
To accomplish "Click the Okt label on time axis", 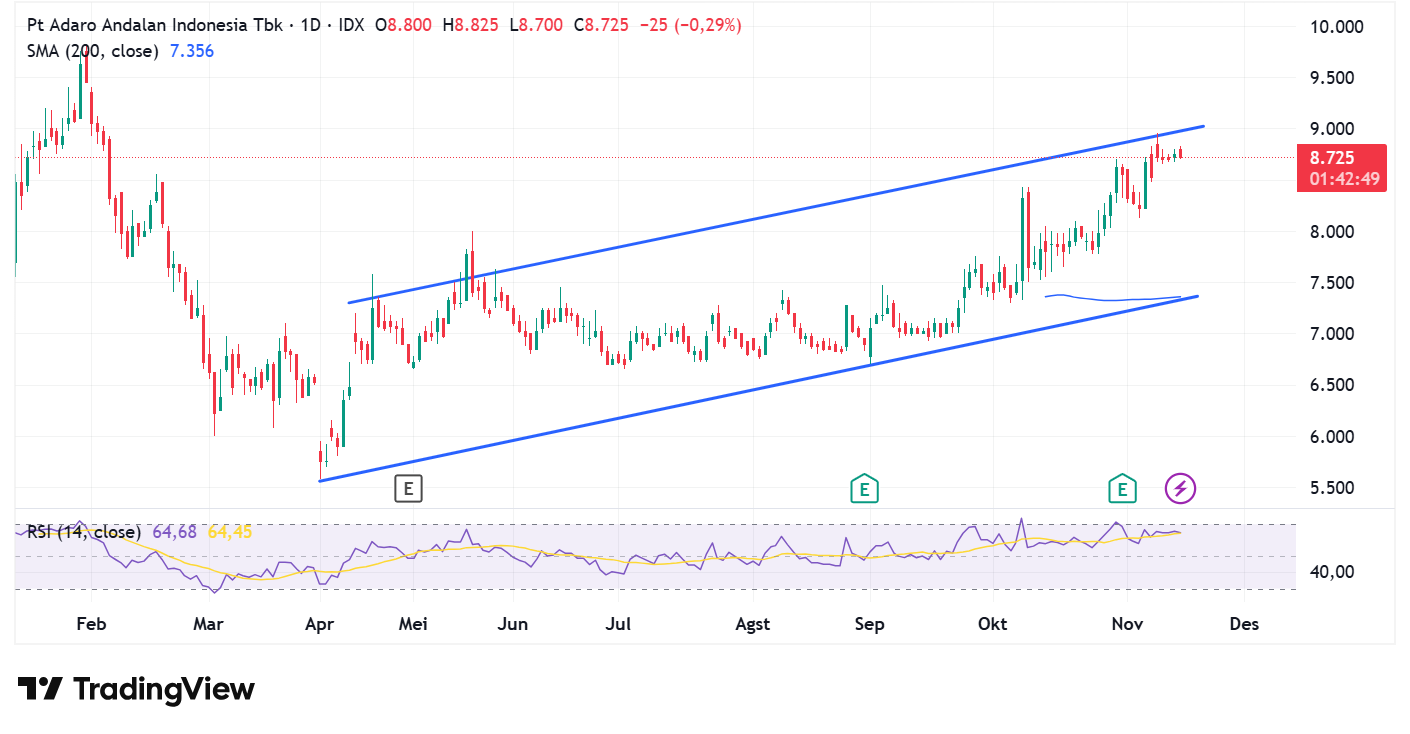I will click(992, 624).
